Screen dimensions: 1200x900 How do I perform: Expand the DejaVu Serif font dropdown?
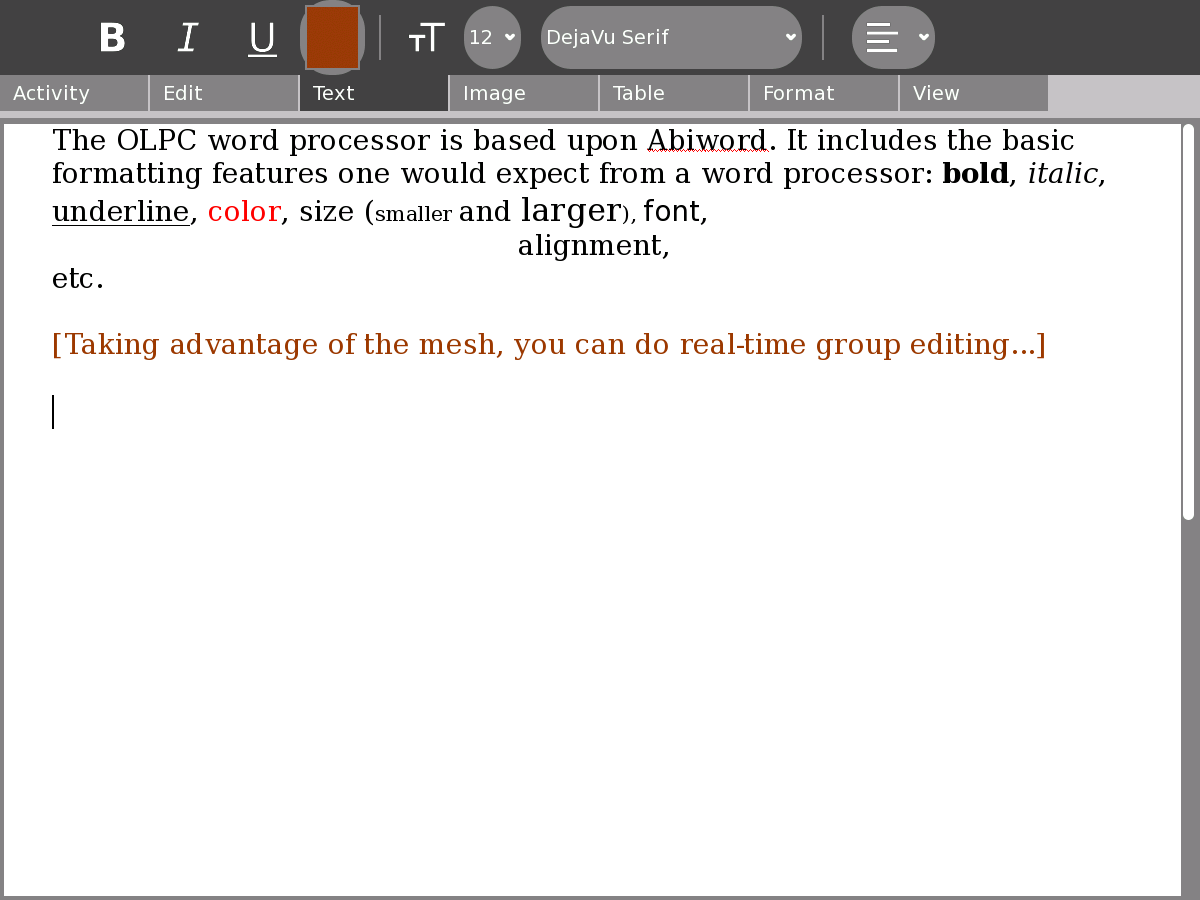click(671, 38)
